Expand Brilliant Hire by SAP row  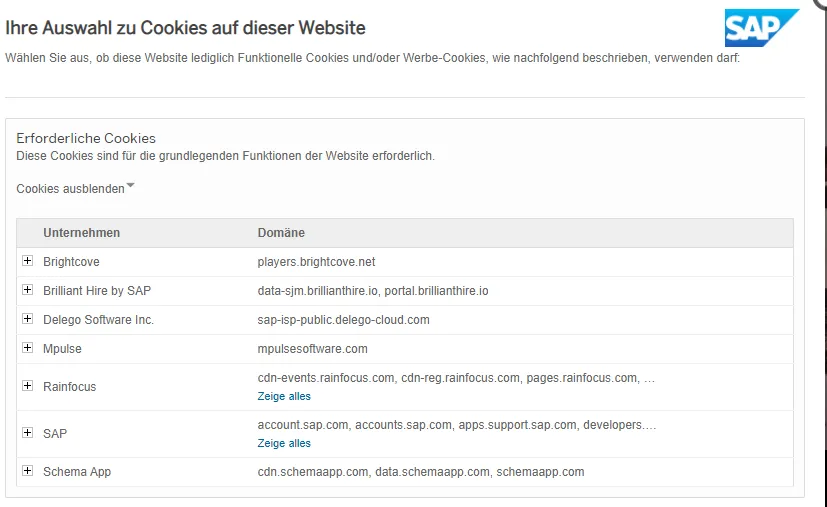(27, 291)
